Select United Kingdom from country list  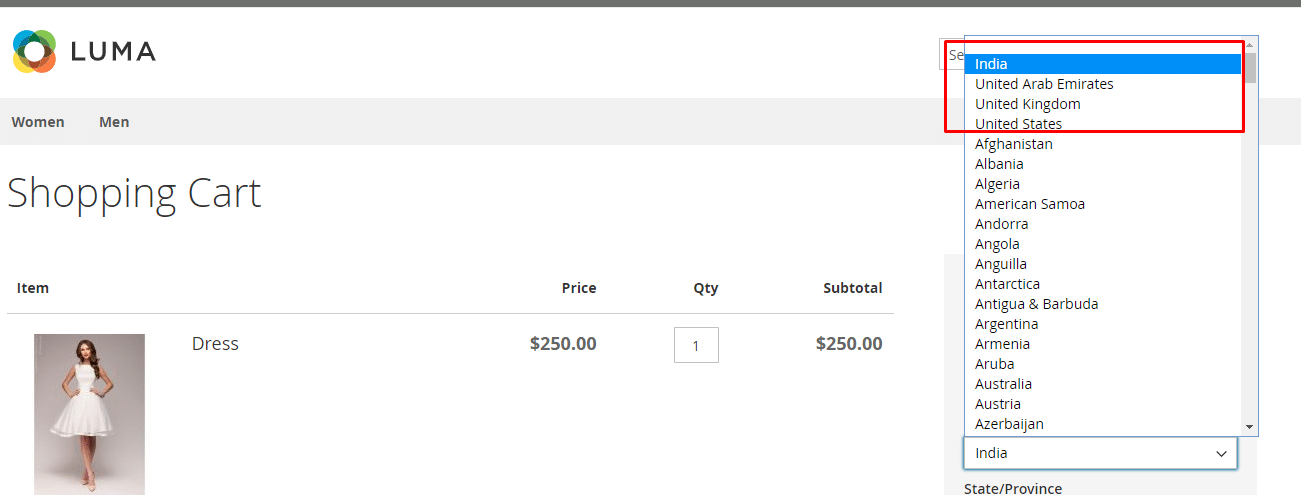1027,104
